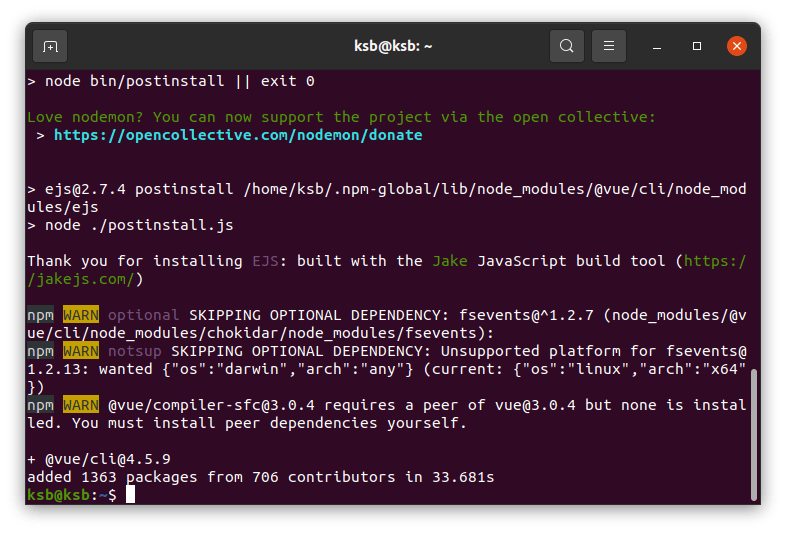Open the opencollective nodemon donate link

click(238, 135)
